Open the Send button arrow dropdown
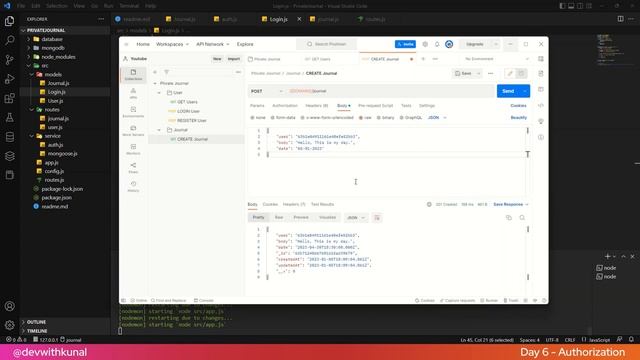Screen dimensions: 640x360 525,91
